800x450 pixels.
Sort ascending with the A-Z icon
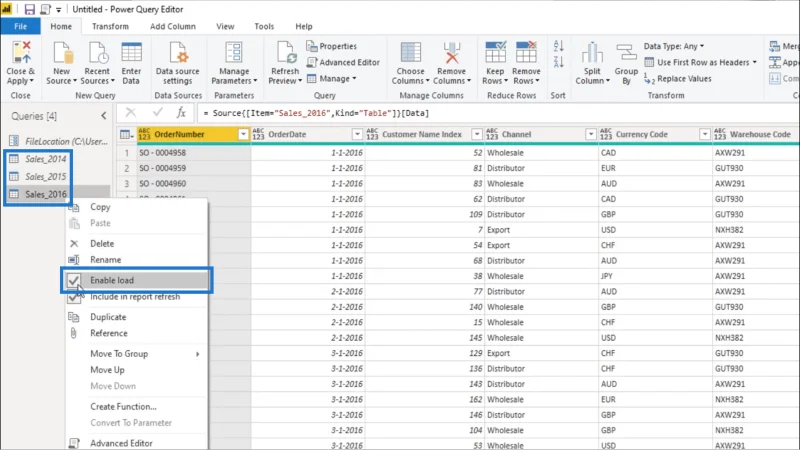click(x=559, y=46)
